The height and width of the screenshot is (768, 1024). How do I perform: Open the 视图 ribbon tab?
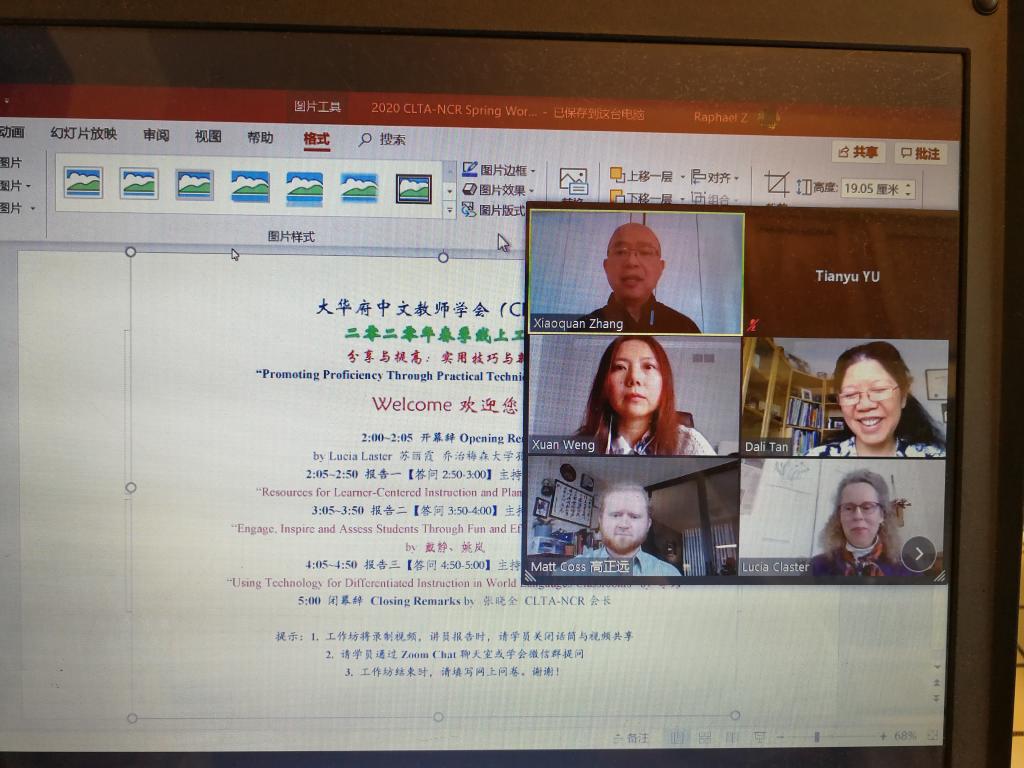208,137
